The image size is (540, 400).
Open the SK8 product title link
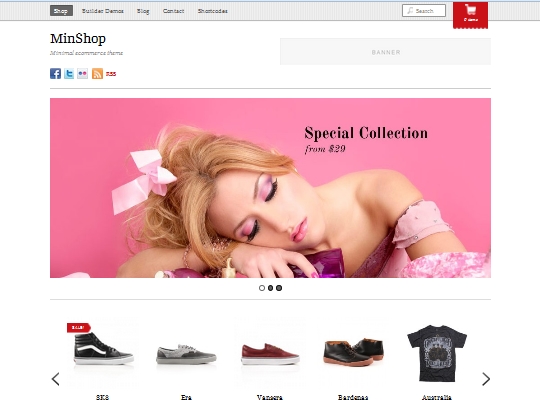[102, 397]
